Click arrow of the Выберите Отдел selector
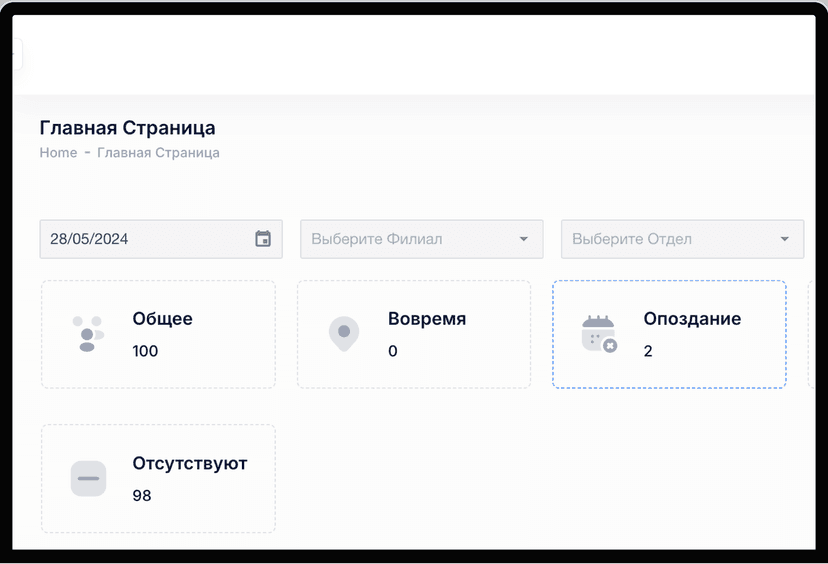828x564 pixels. (x=785, y=239)
